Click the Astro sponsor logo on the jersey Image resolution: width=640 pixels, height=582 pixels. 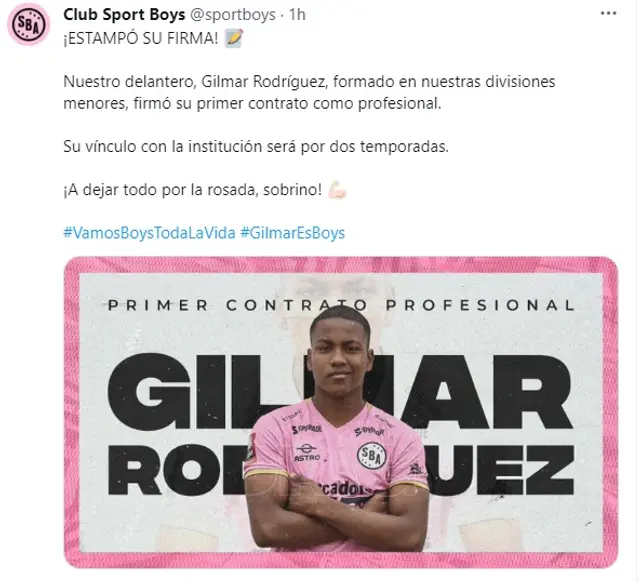point(307,453)
